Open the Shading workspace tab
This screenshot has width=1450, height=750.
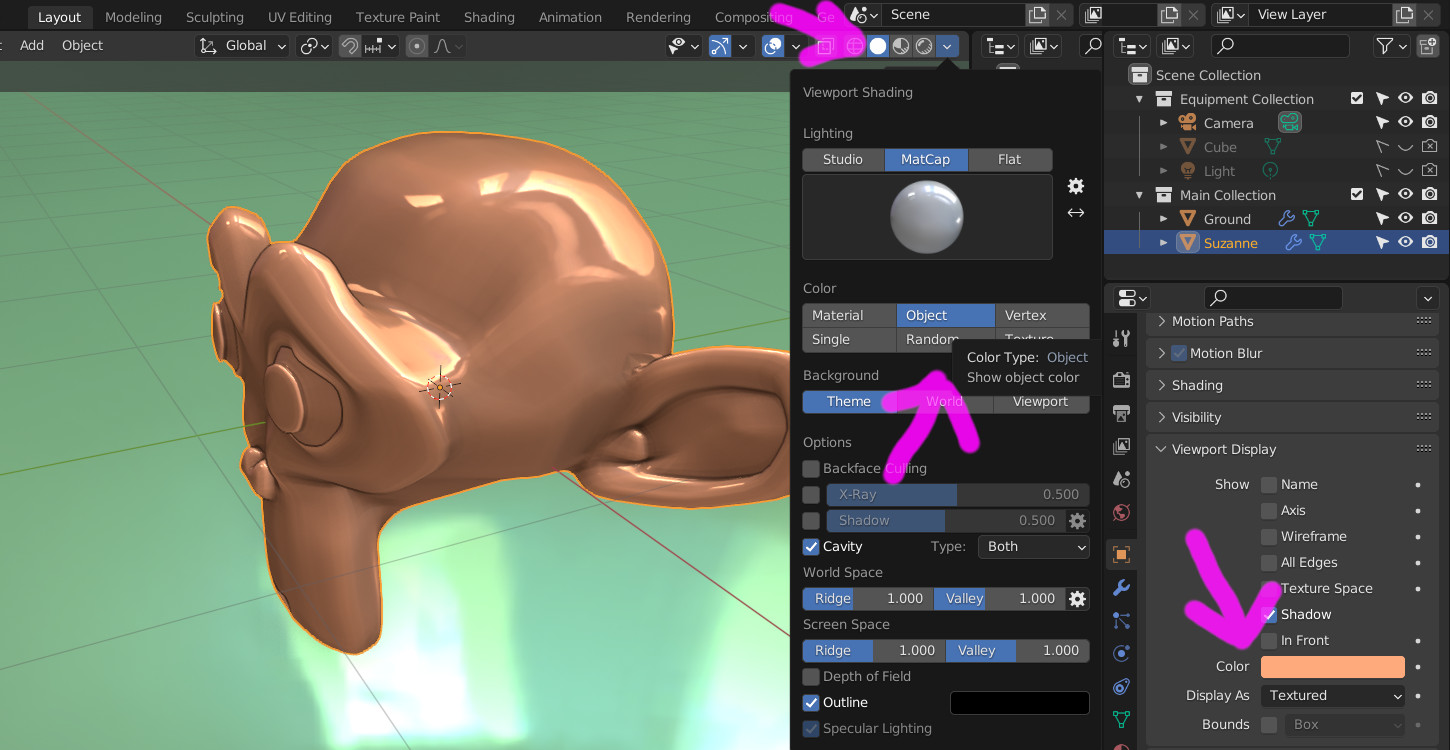(489, 17)
